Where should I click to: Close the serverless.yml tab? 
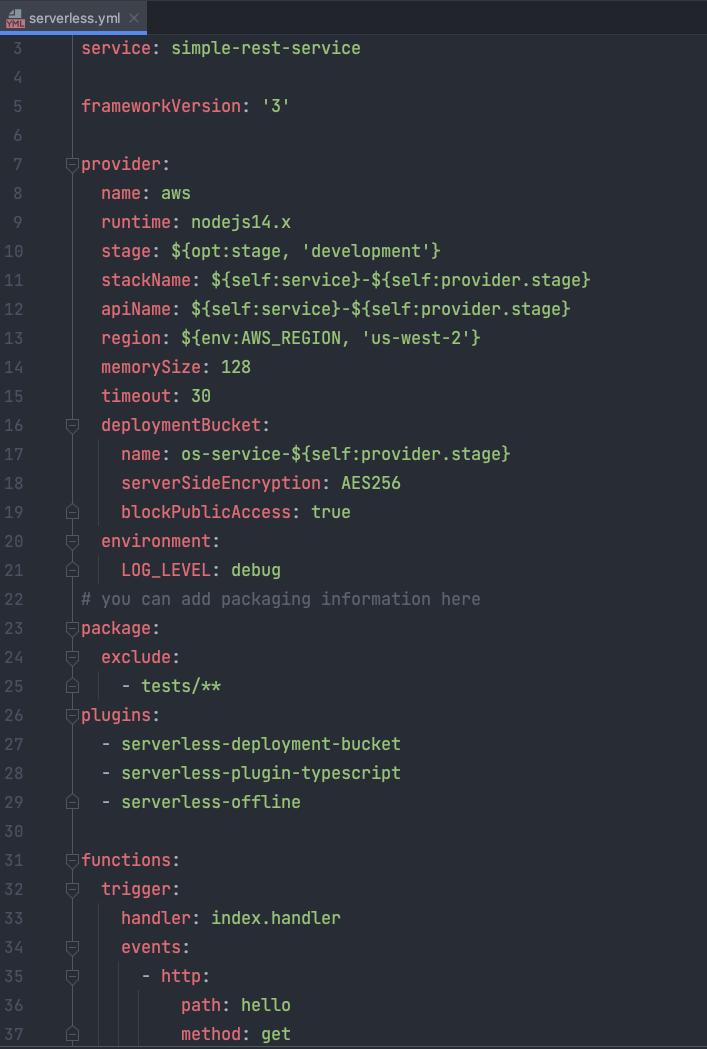pyautogui.click(x=134, y=18)
